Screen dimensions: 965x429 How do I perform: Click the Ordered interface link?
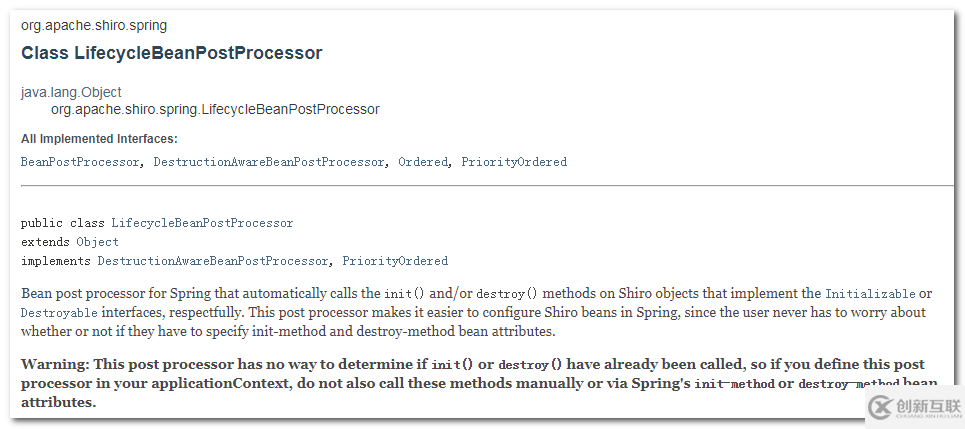click(x=423, y=162)
